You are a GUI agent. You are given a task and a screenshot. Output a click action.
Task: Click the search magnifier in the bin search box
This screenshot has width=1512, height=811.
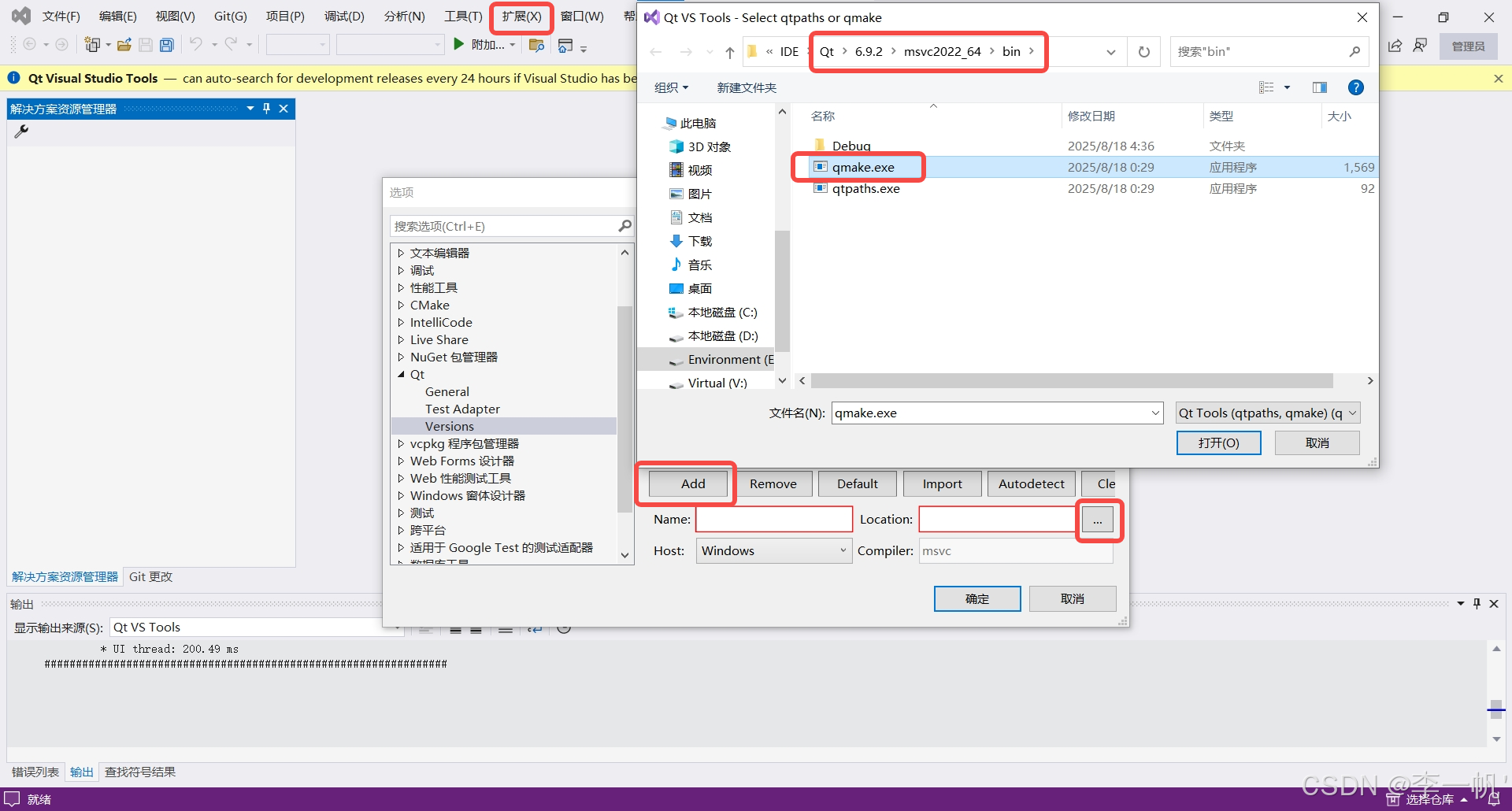(1354, 52)
